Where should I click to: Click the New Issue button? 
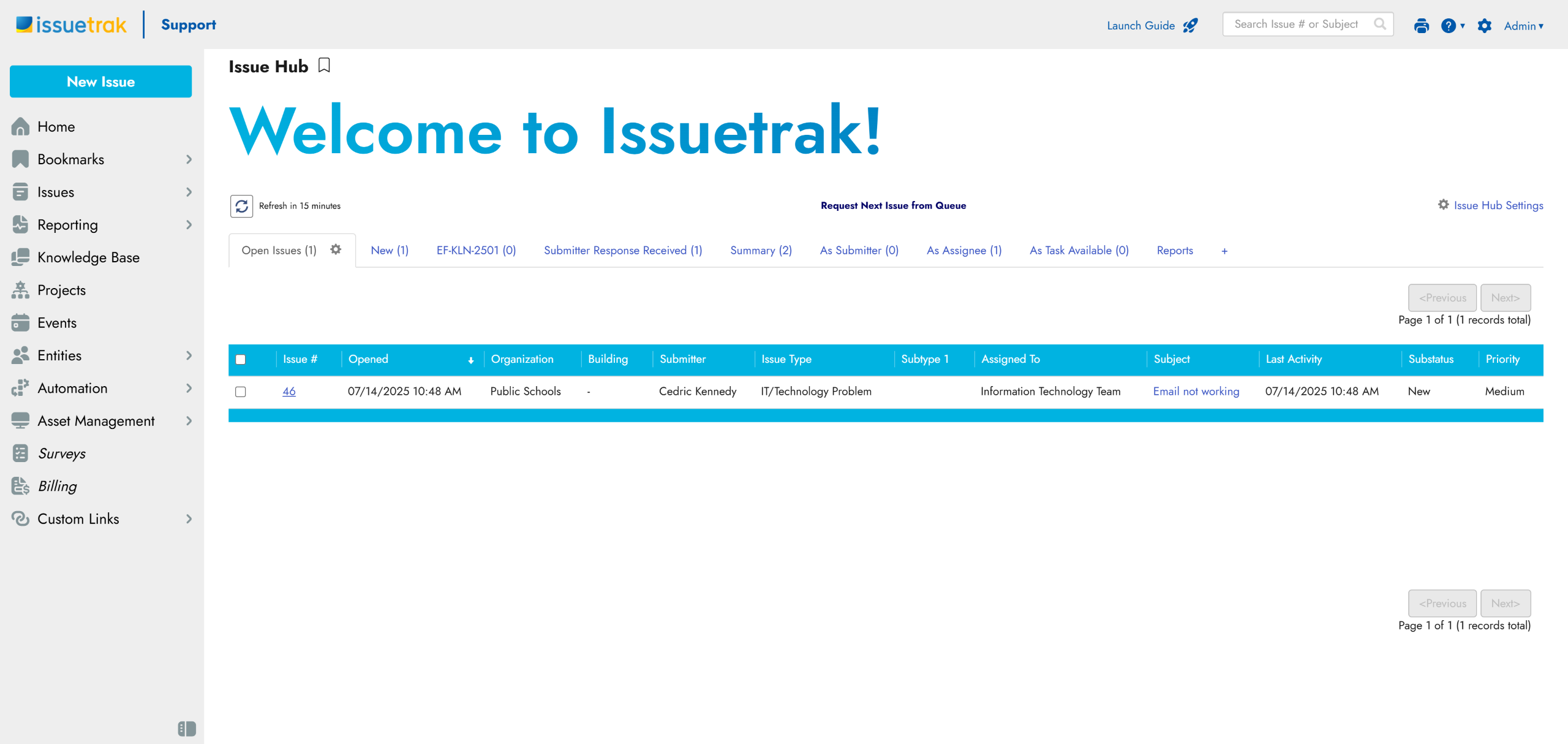tap(100, 82)
